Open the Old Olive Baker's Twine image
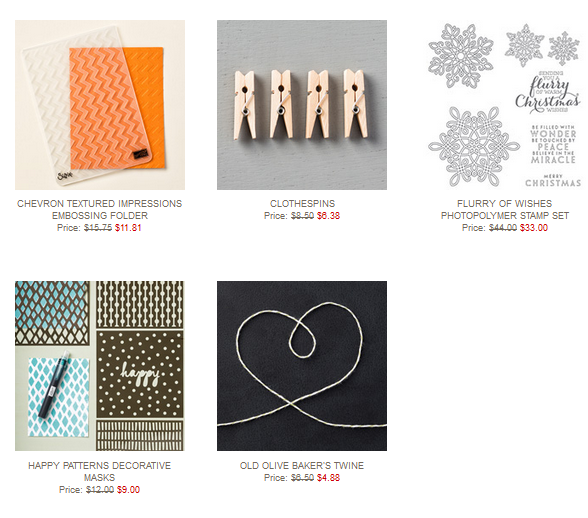This screenshot has height=518, width=588. [302, 366]
